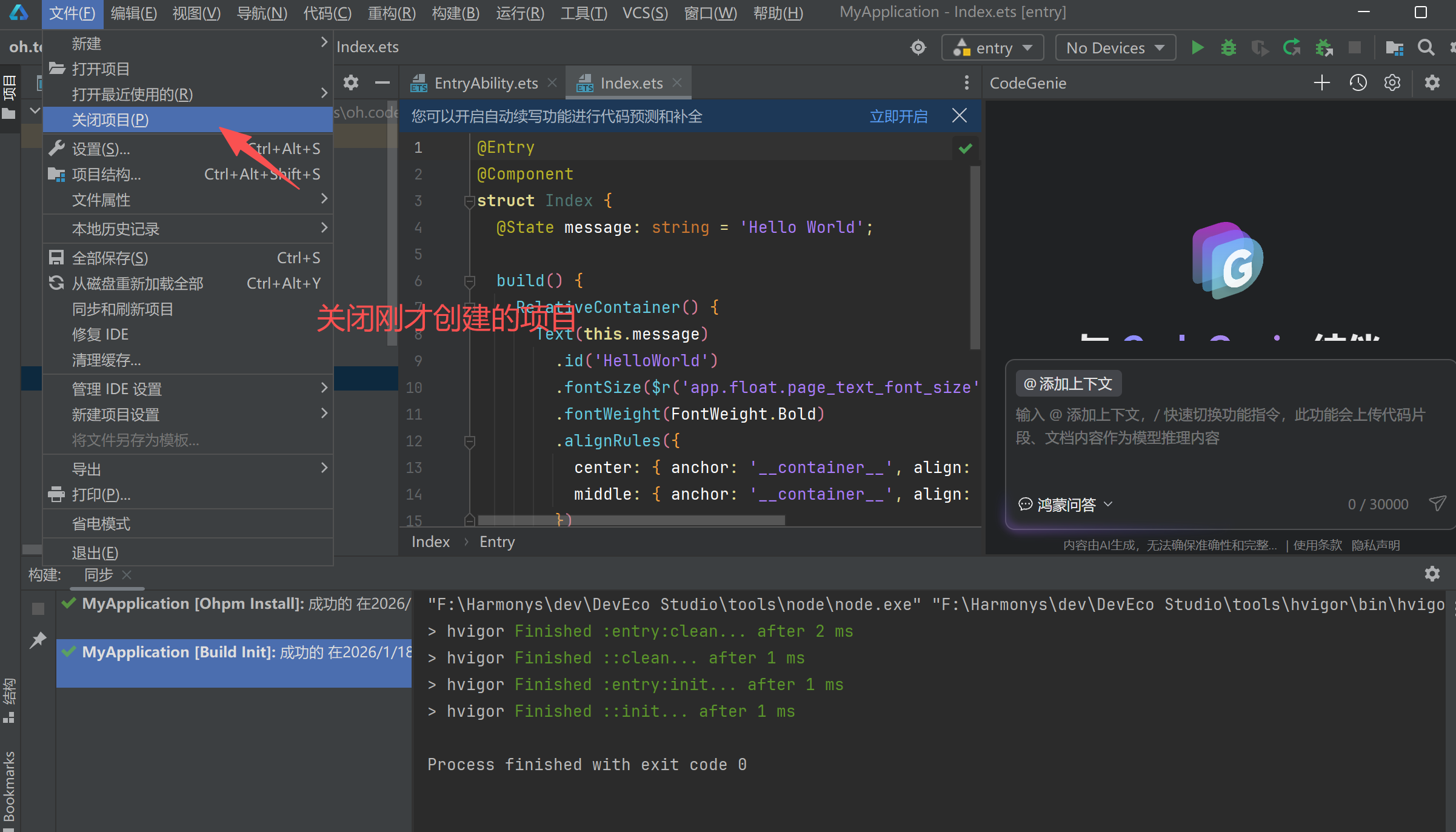
Task: Toggle fold marker on struct Index line
Action: click(x=469, y=201)
